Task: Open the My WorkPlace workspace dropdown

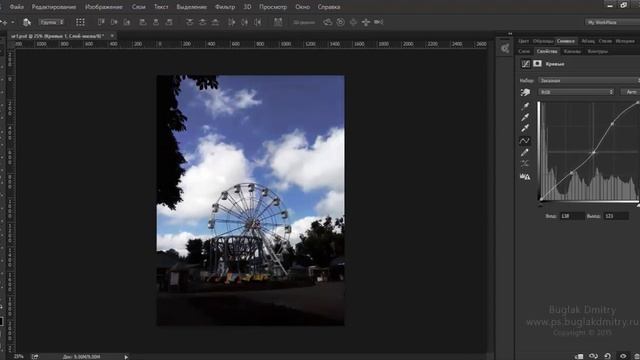Action: click(x=613, y=22)
